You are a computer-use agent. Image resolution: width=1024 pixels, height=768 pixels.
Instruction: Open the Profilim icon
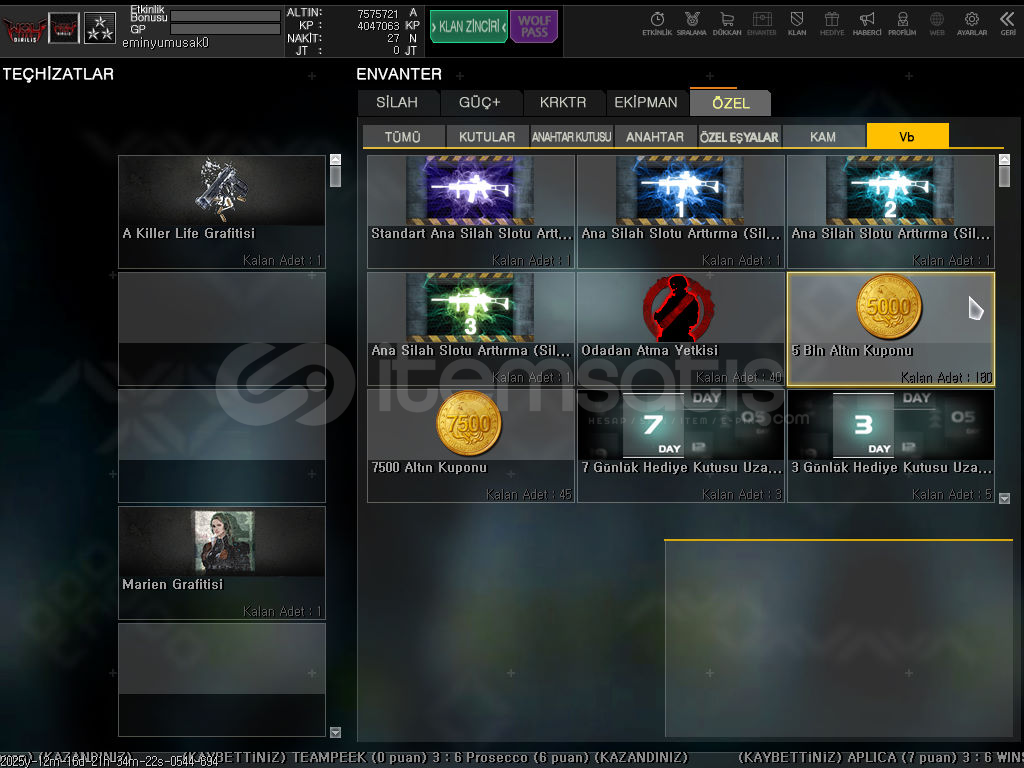(902, 23)
